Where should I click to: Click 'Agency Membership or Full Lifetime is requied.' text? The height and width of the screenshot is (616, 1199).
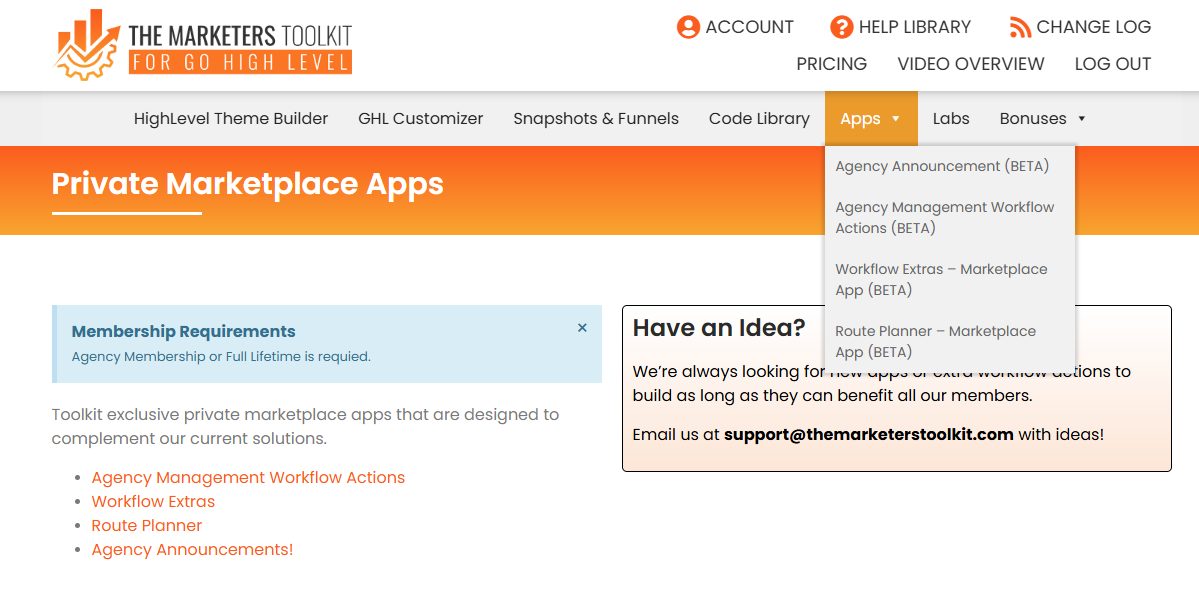[x=221, y=357]
